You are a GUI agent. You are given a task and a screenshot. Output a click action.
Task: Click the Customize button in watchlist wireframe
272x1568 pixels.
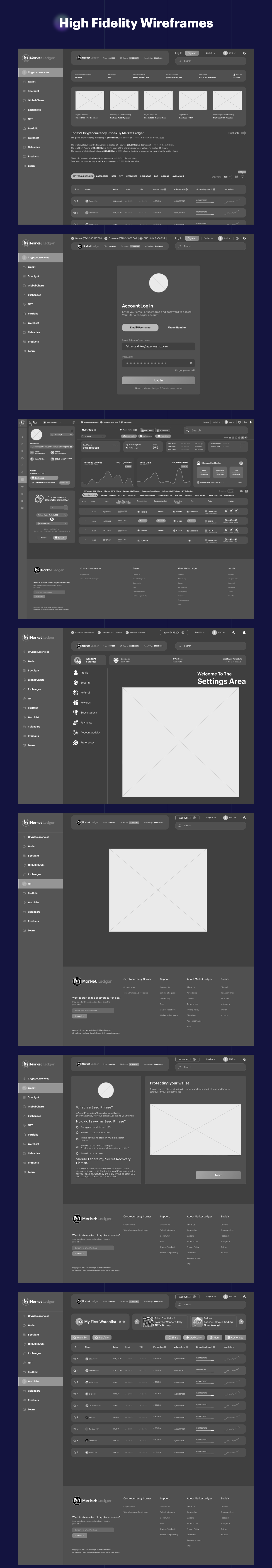pyautogui.click(x=236, y=1337)
